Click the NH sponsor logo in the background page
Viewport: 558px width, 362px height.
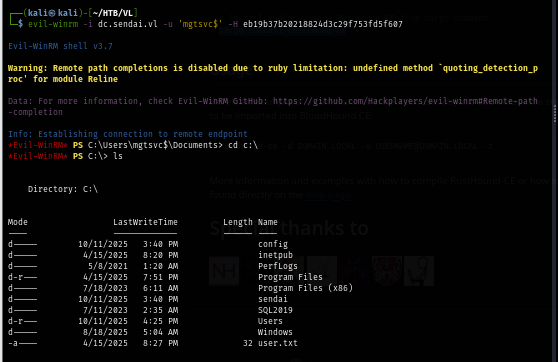pos(224,271)
